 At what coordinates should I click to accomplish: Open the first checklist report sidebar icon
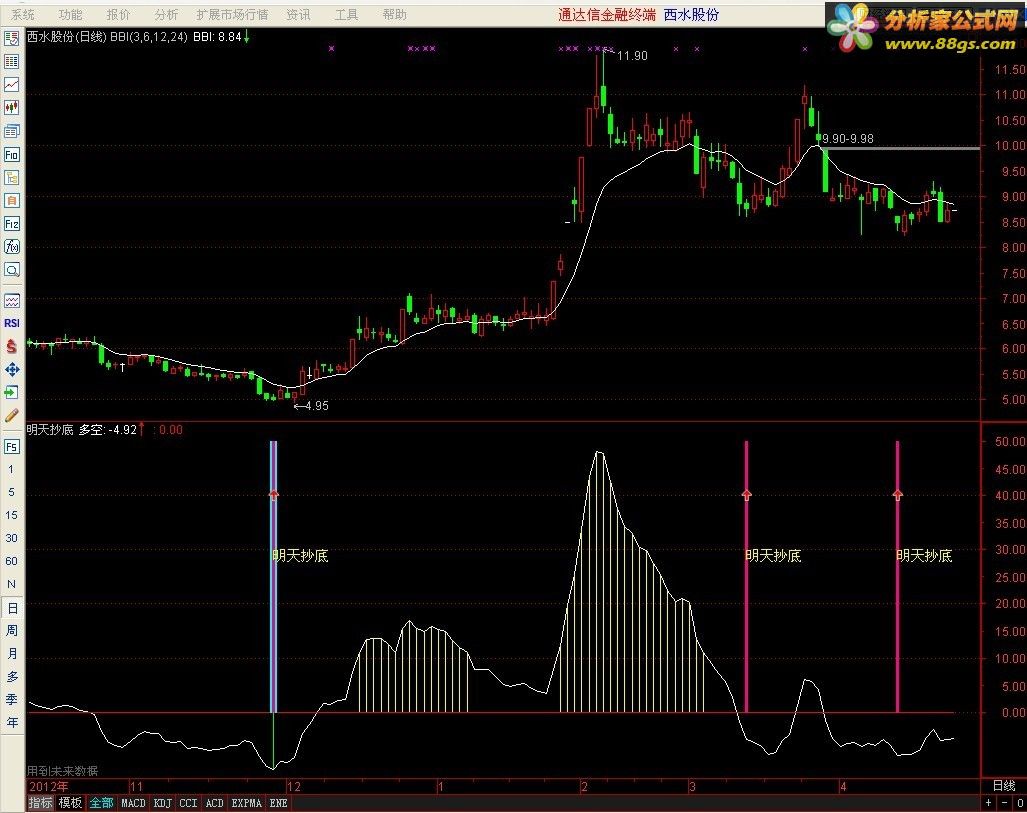click(12, 38)
